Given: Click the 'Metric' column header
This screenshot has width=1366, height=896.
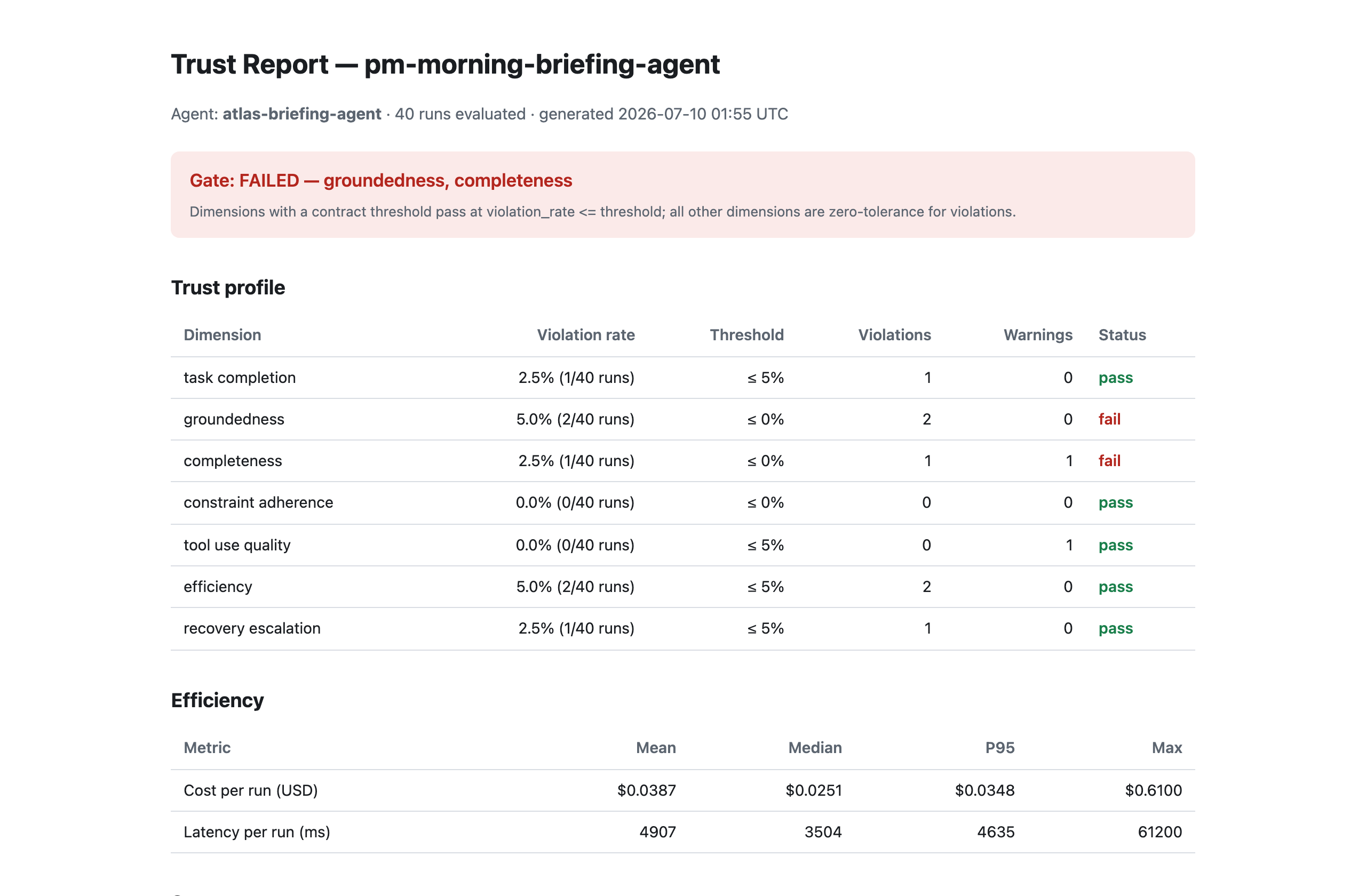Looking at the screenshot, I should 207,747.
